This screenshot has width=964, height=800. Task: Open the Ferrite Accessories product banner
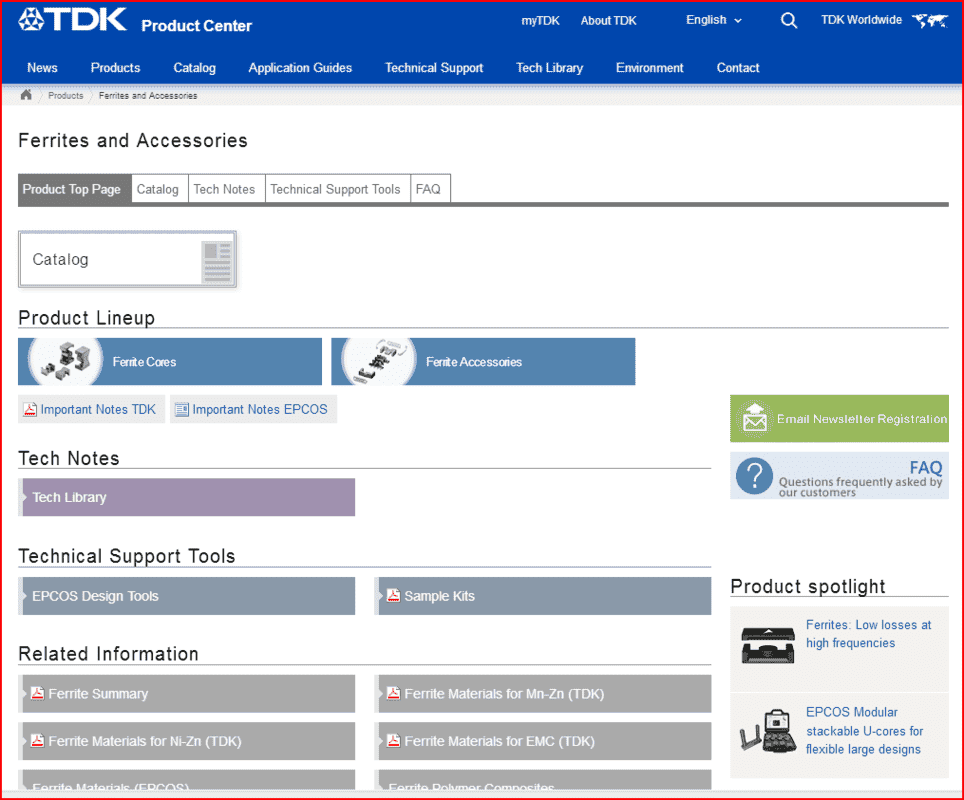(483, 362)
